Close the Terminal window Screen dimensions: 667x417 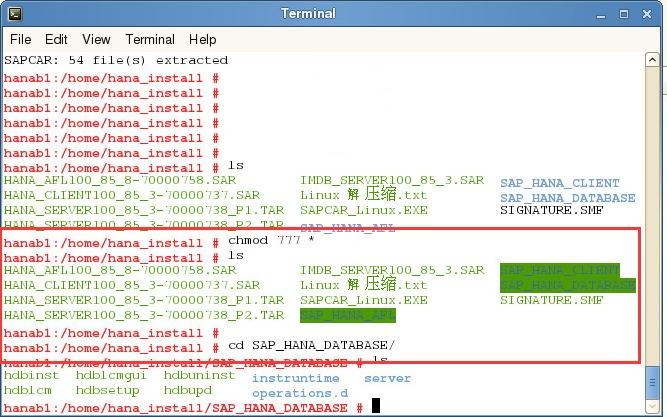click(x=647, y=14)
